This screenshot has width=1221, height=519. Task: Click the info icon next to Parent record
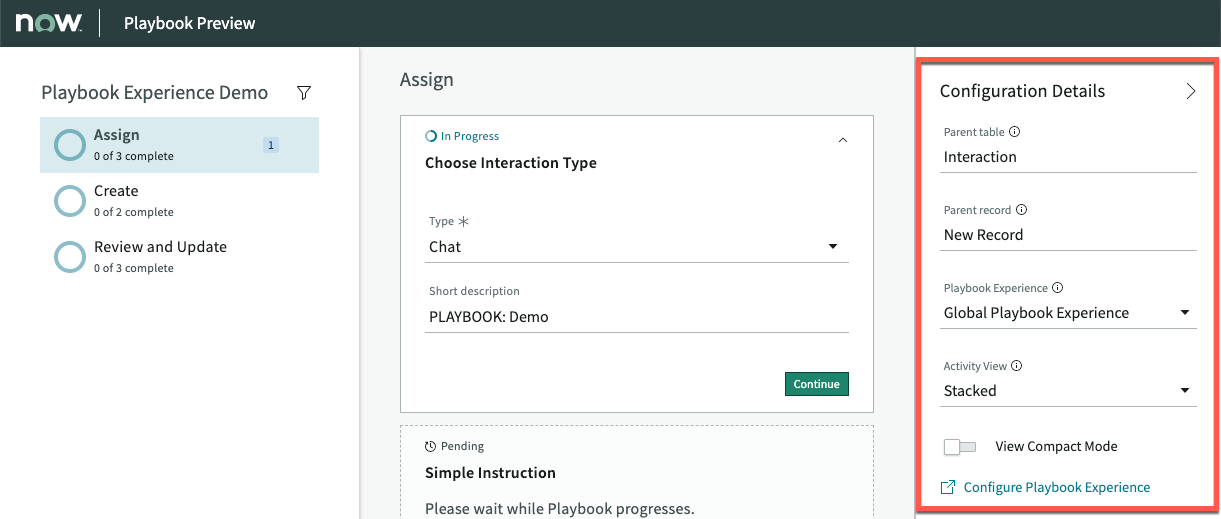1021,210
